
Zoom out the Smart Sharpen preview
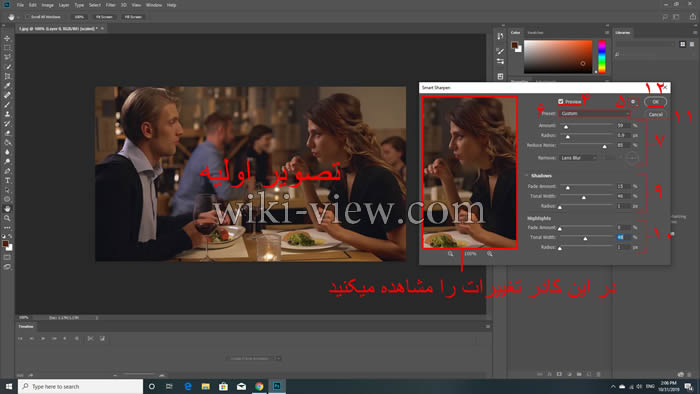(450, 253)
